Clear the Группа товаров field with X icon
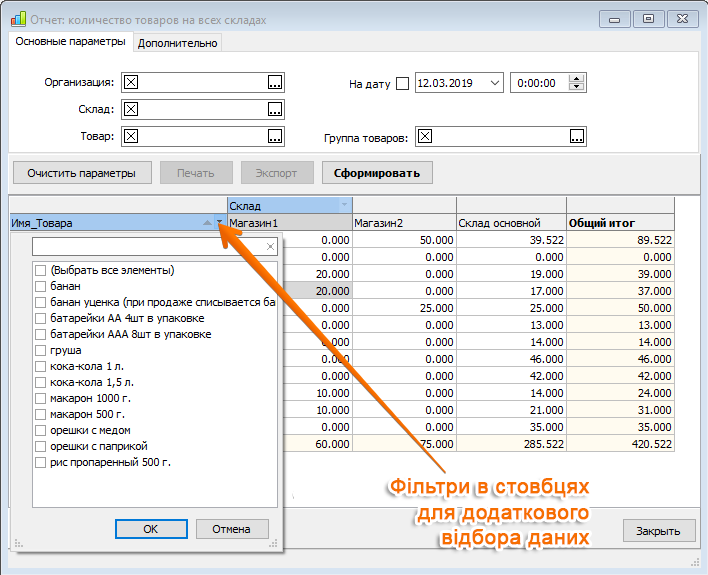 pyautogui.click(x=425, y=136)
